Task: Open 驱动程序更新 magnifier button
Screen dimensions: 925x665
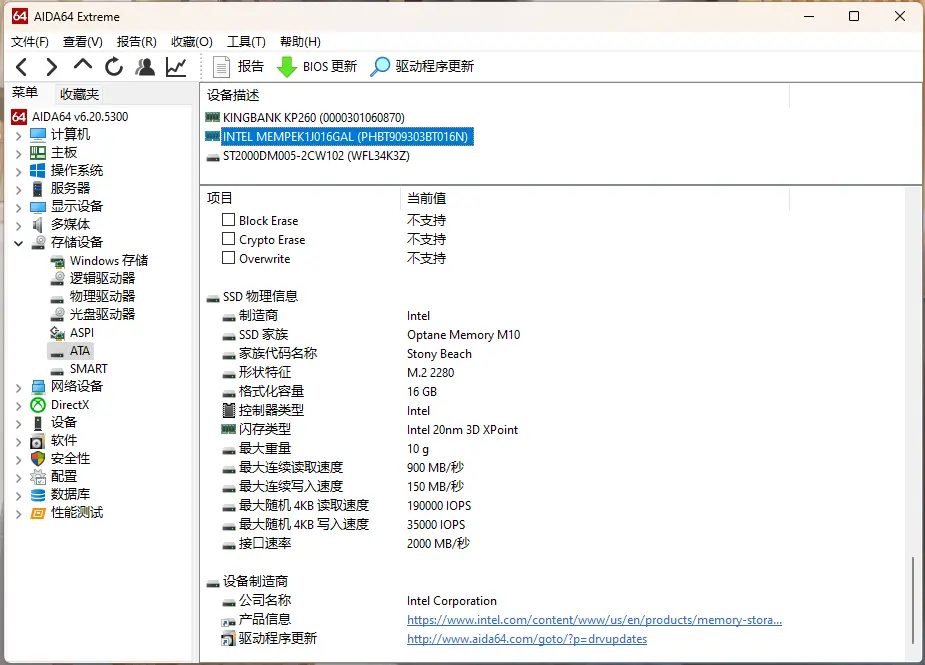Action: point(422,67)
